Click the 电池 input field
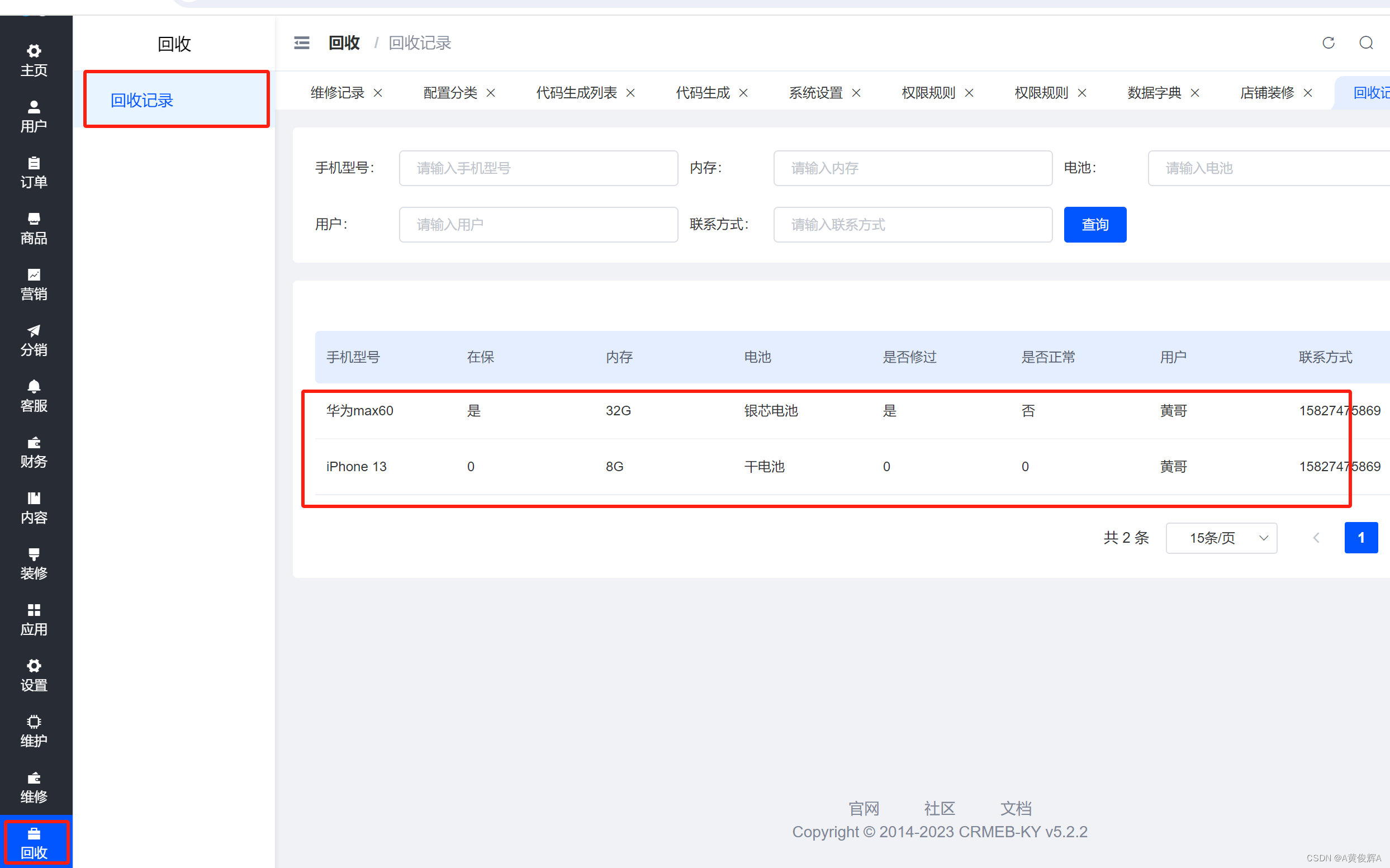 pyautogui.click(x=1269, y=168)
